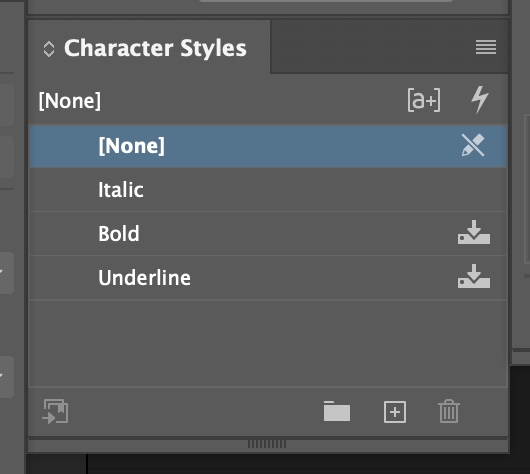The image size is (530, 474).
Task: Select the Bold character style
Action: (268, 234)
